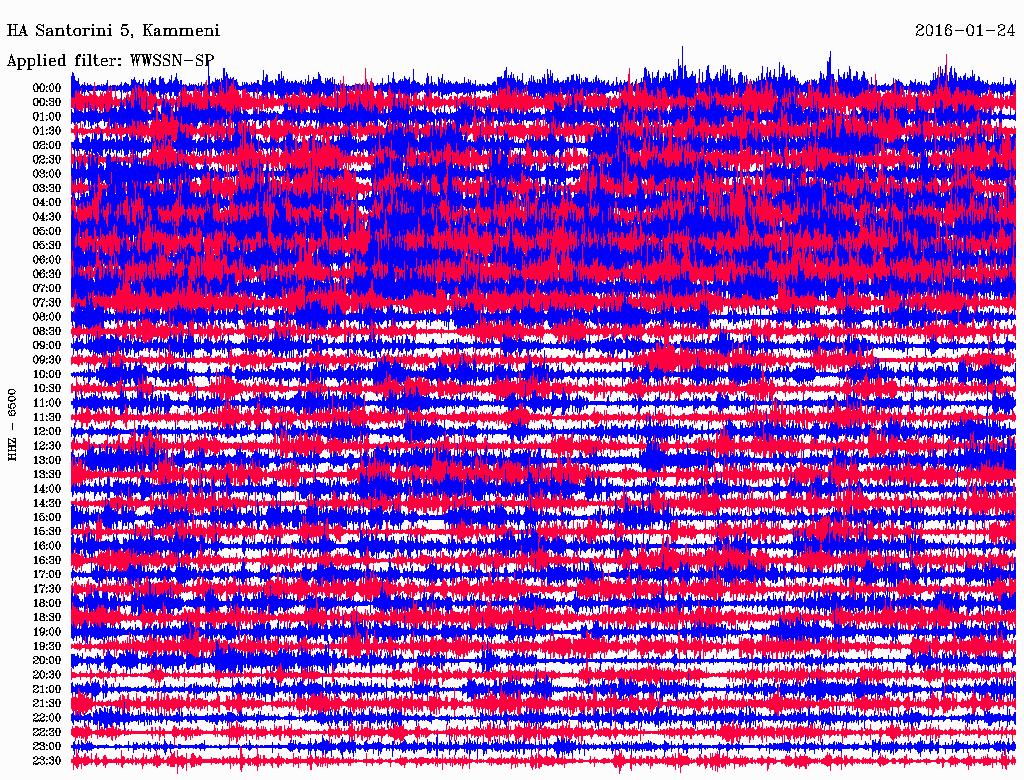Screen dimensions: 1024x780
Task: Select the 04:00 time label
Action: (x=46, y=203)
